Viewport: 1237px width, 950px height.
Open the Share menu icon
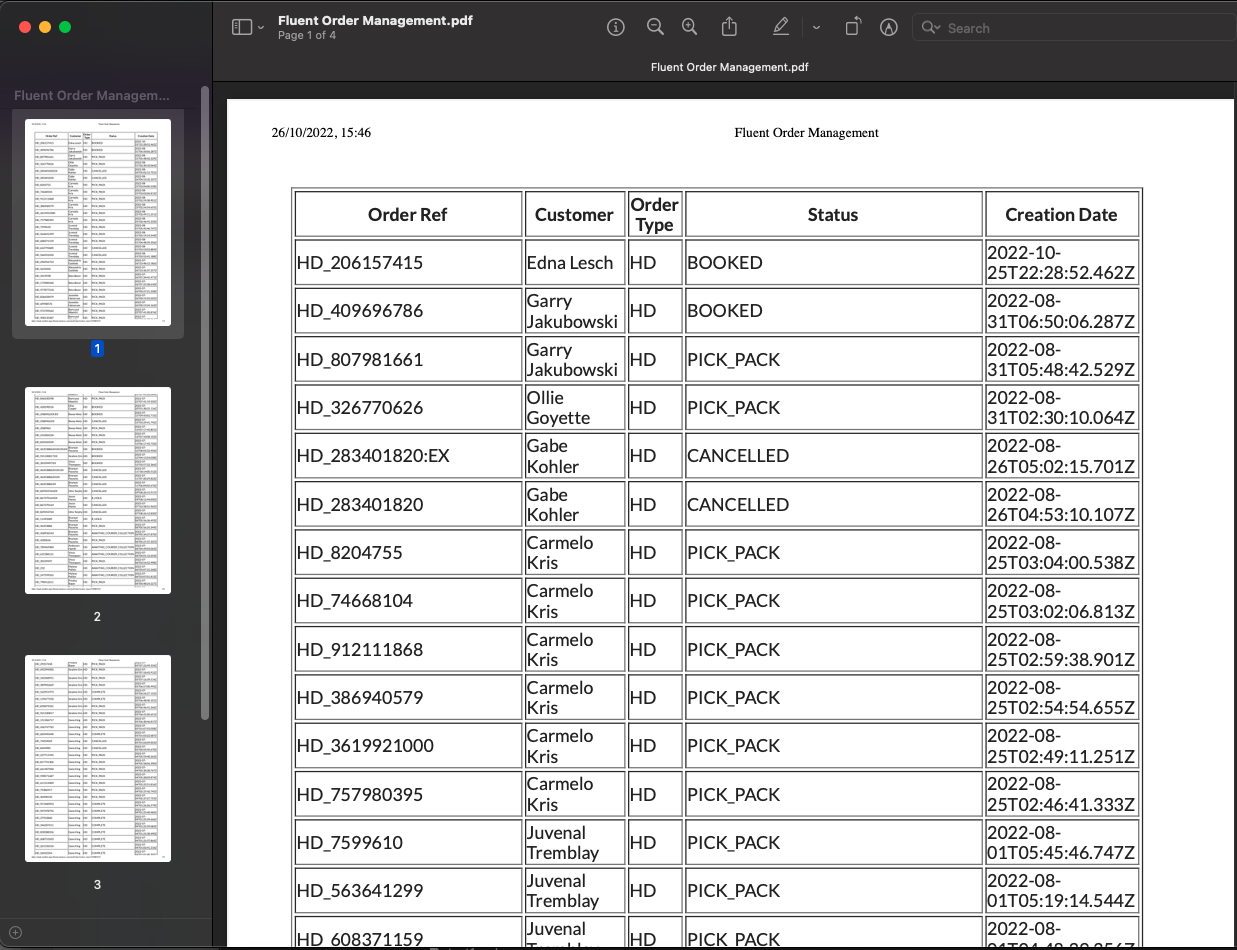[730, 28]
